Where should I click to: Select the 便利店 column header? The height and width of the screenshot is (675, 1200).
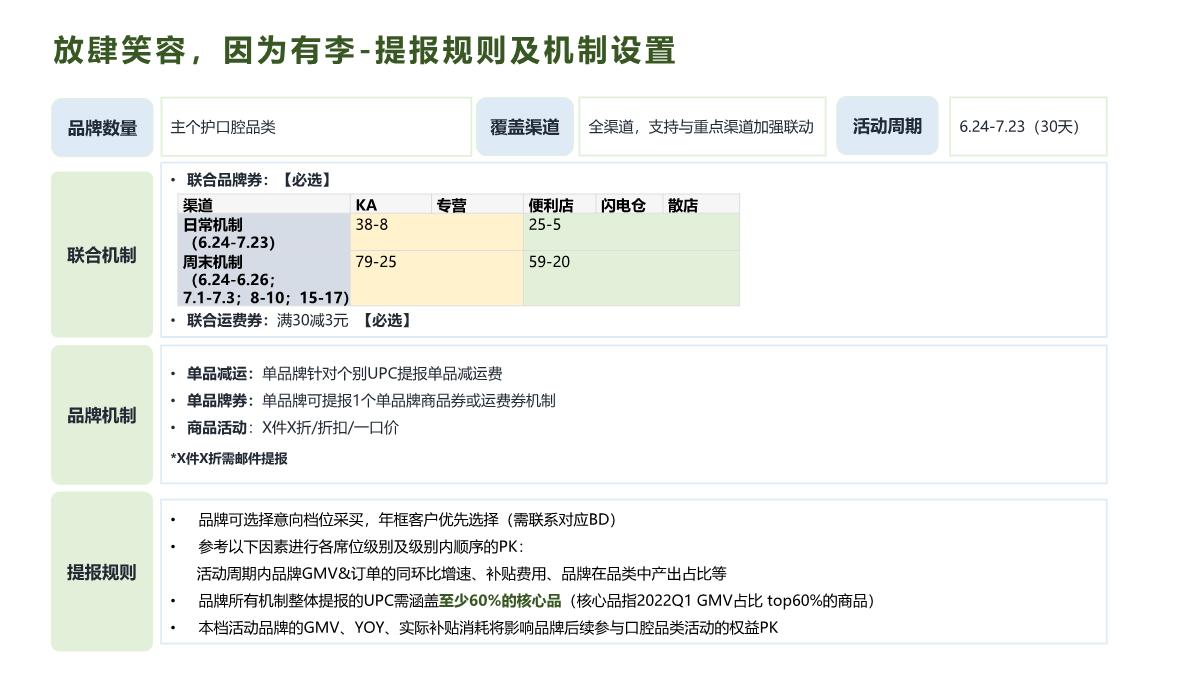(x=550, y=204)
